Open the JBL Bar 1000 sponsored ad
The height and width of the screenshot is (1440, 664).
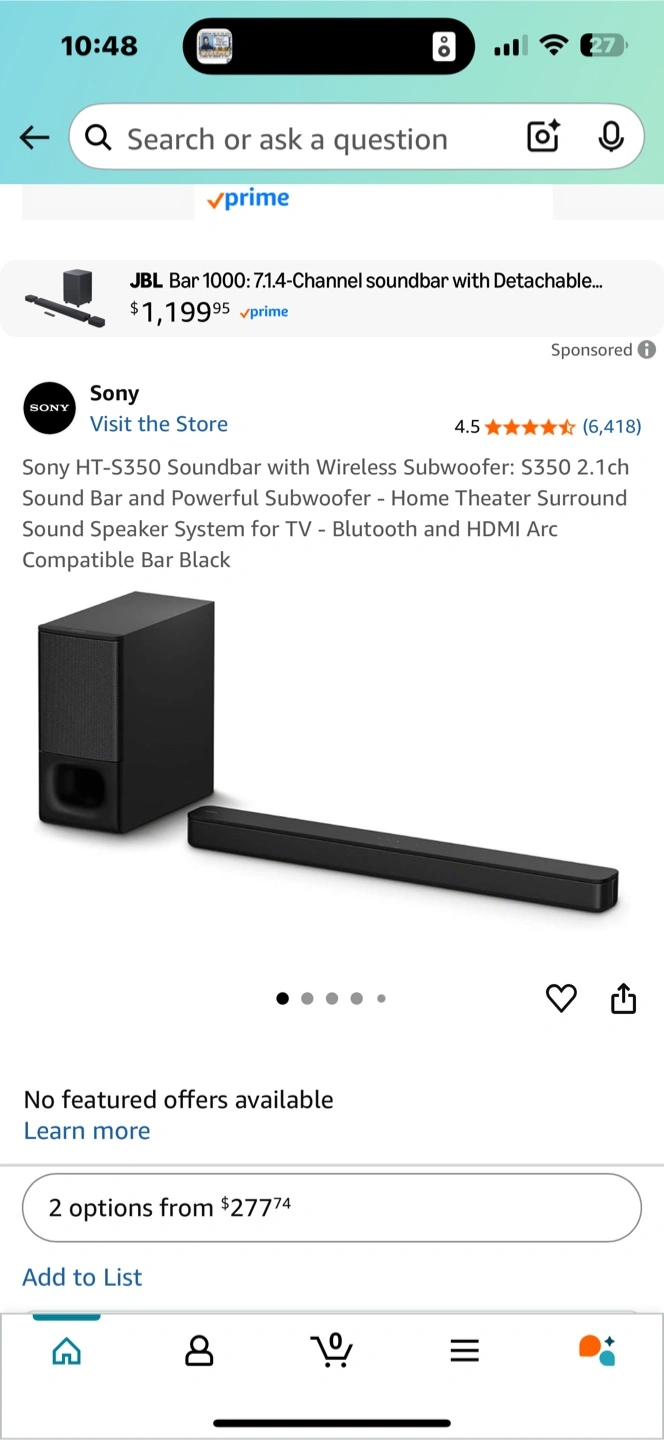tap(332, 298)
